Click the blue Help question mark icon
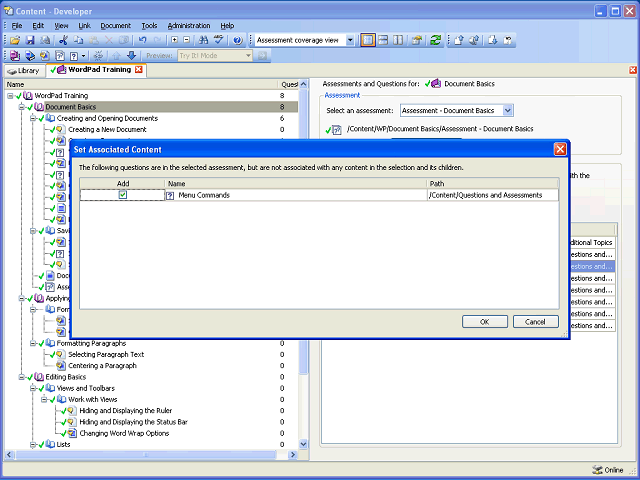 [238, 40]
